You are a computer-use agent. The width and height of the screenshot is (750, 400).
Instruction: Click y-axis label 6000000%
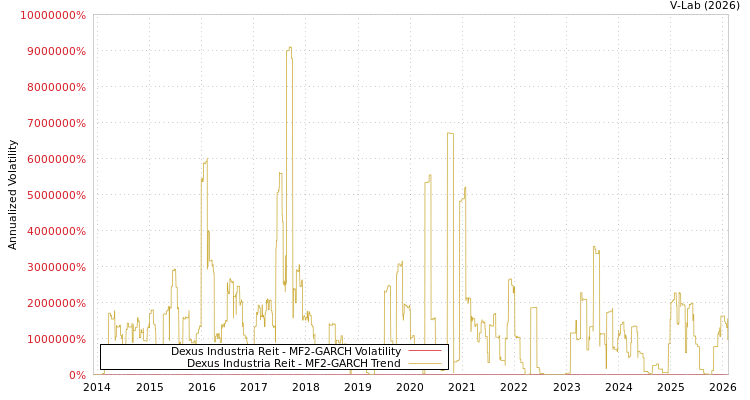56,159
